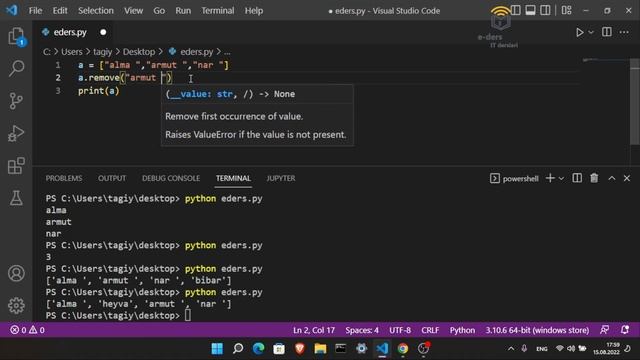Open Google Chrome from taskbar
Screen dimensions: 640x360
(x=403, y=349)
